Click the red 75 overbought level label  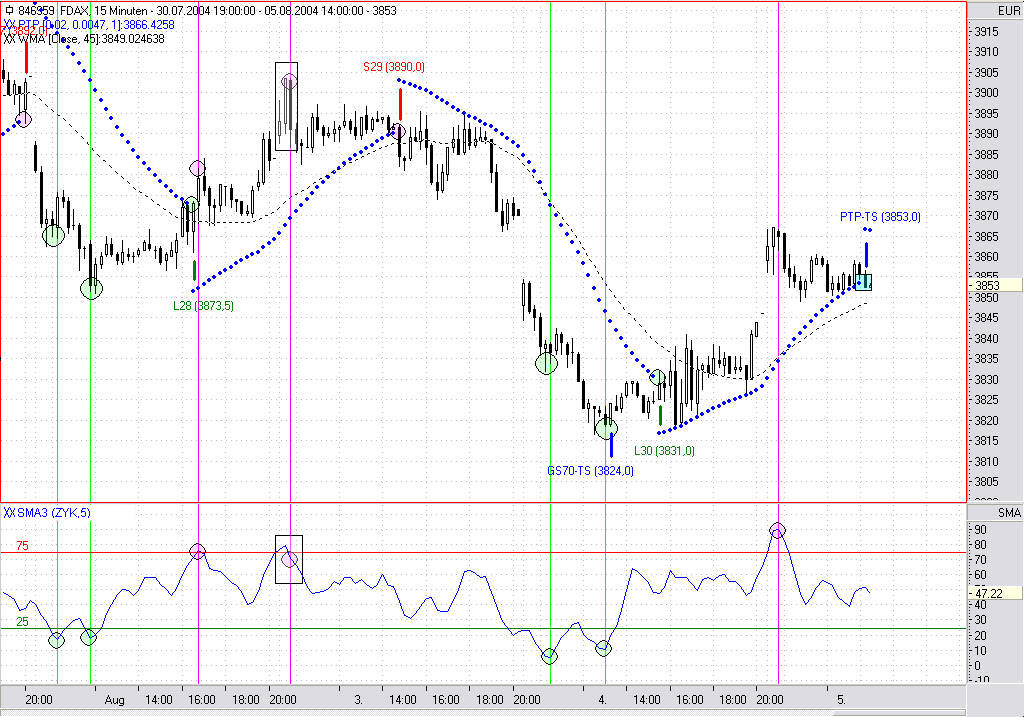coord(22,546)
